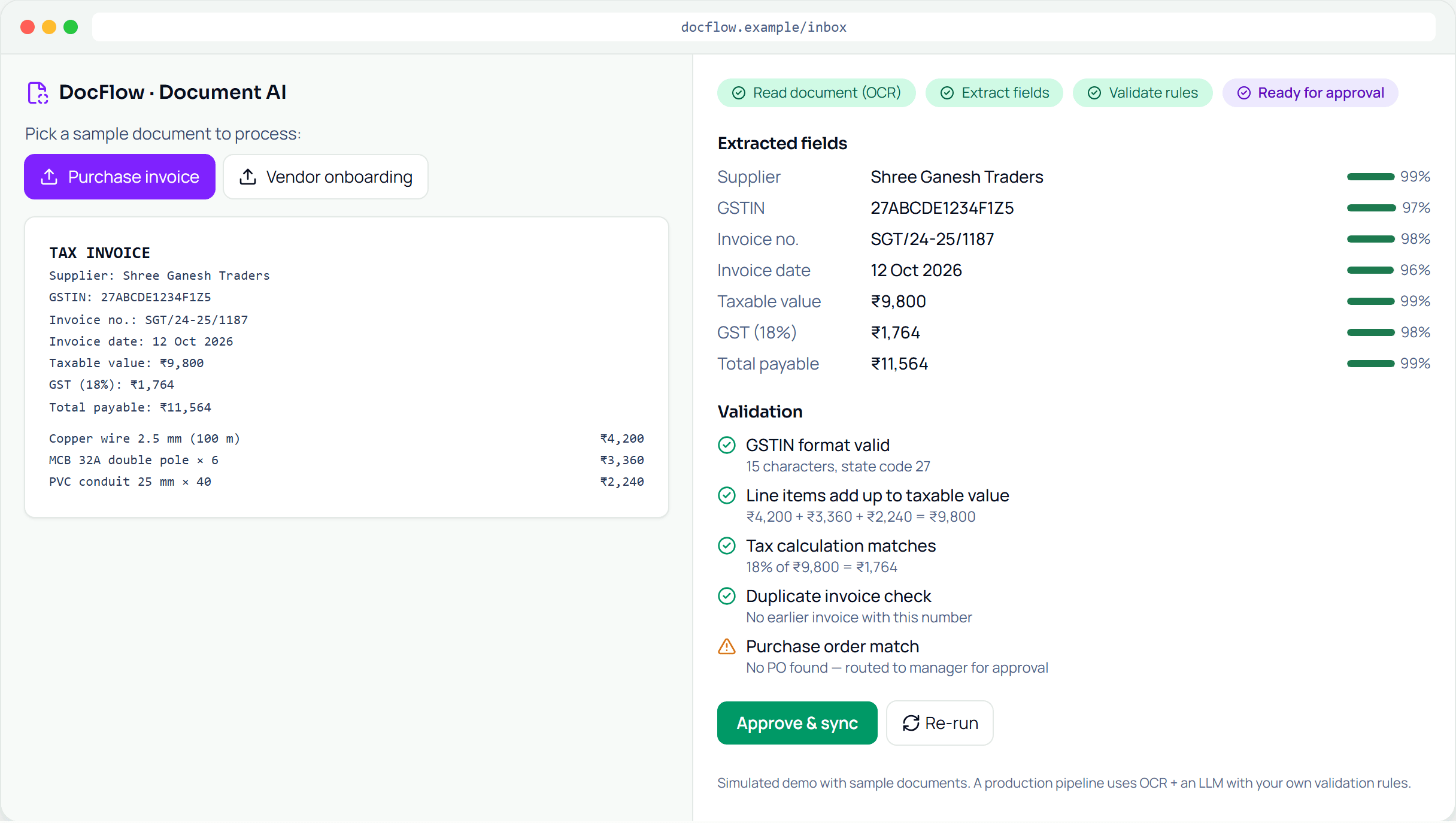Click extracted GST (18%) value ₹1,764

(x=896, y=332)
